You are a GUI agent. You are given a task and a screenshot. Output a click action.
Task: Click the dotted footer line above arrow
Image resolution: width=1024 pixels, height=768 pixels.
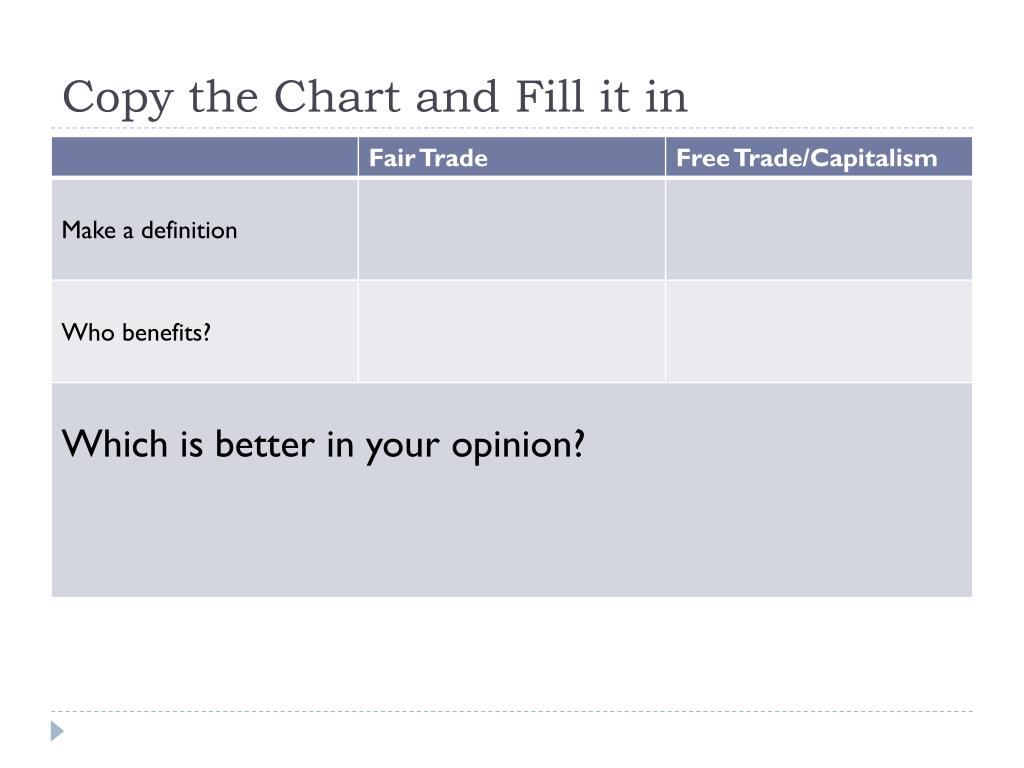(511, 711)
